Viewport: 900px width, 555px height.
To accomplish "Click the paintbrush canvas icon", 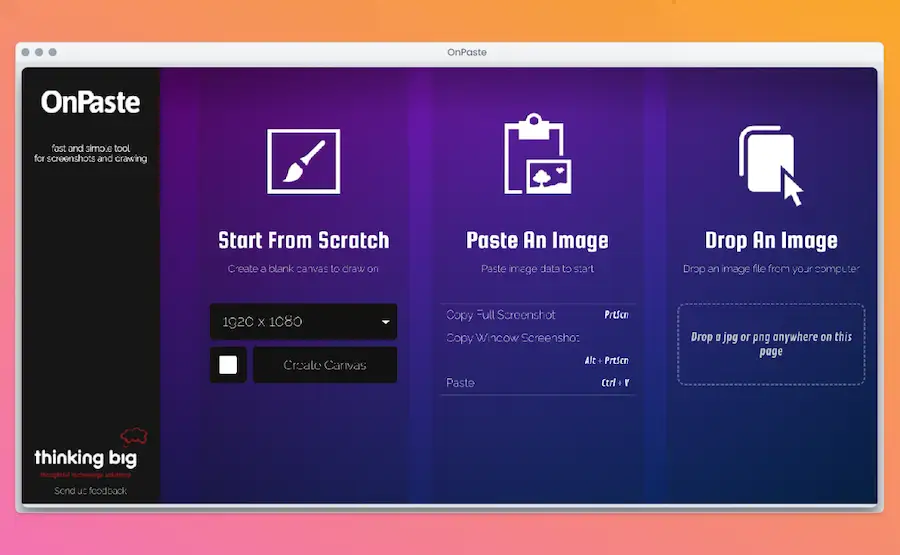I will tap(304, 161).
